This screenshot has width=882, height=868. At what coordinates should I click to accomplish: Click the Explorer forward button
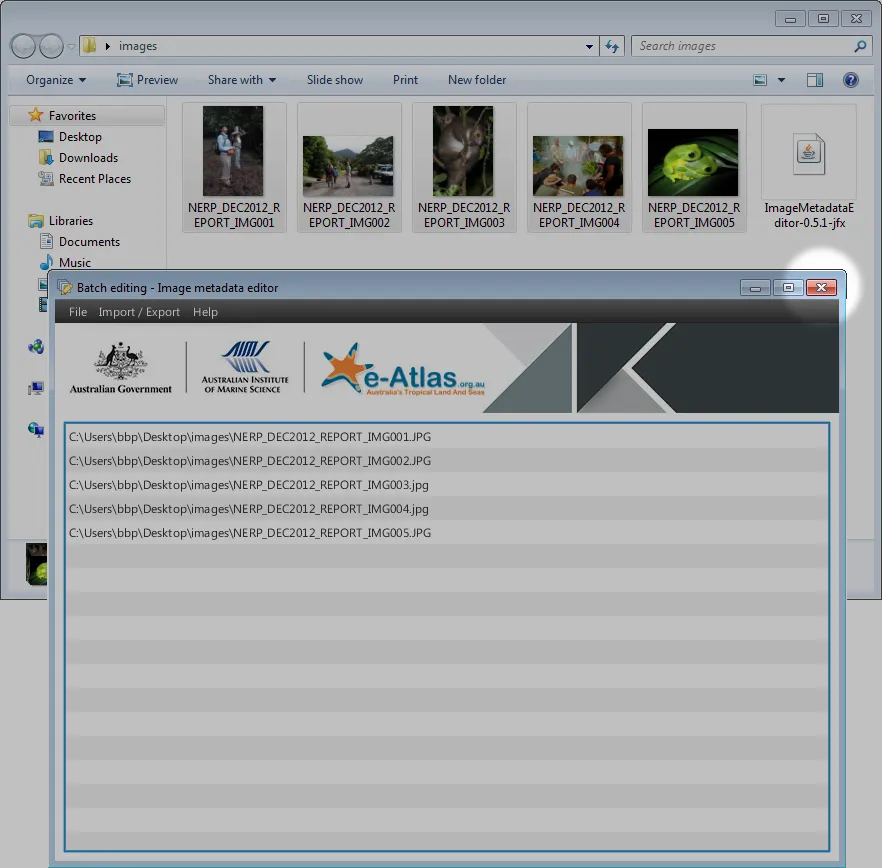(51, 46)
